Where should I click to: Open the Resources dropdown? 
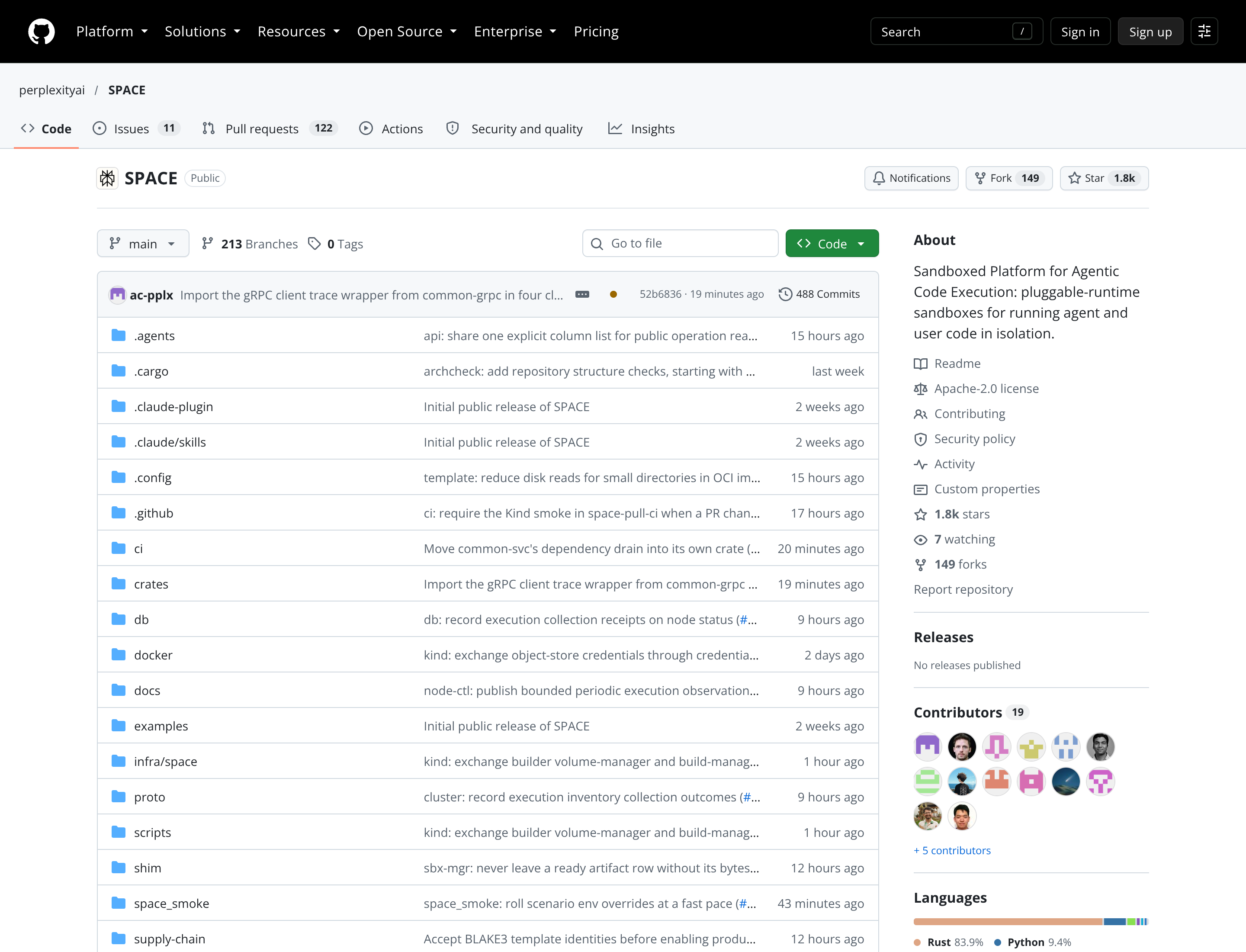click(x=299, y=31)
